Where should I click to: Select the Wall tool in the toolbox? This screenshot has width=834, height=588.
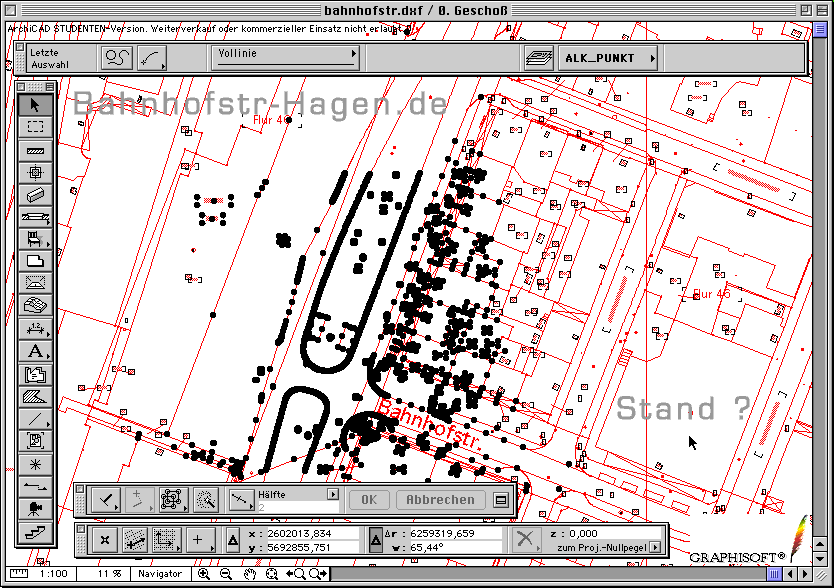pyautogui.click(x=36, y=150)
